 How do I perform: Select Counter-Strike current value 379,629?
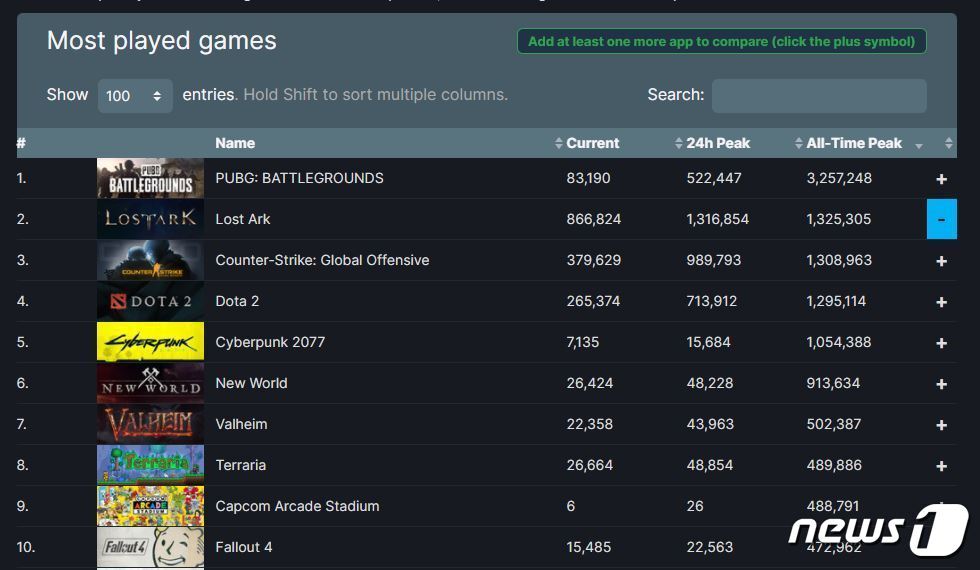tap(593, 260)
